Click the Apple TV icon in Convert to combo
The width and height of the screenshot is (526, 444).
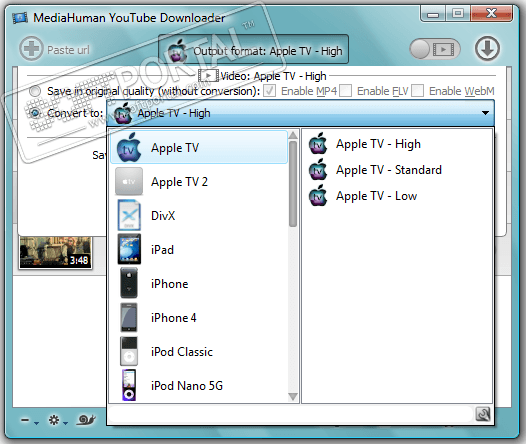(123, 113)
